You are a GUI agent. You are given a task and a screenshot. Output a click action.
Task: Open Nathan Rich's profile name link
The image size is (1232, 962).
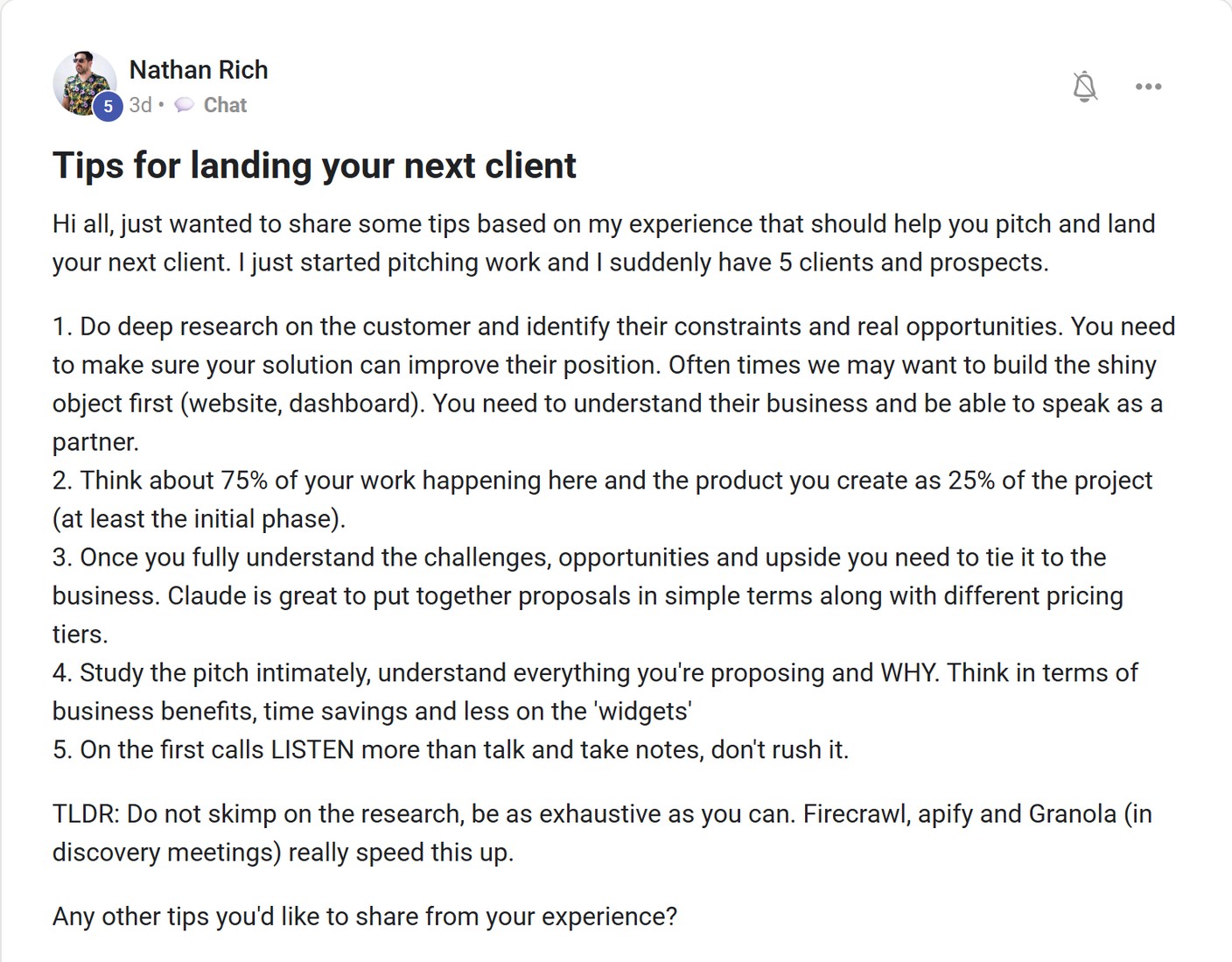[x=199, y=70]
